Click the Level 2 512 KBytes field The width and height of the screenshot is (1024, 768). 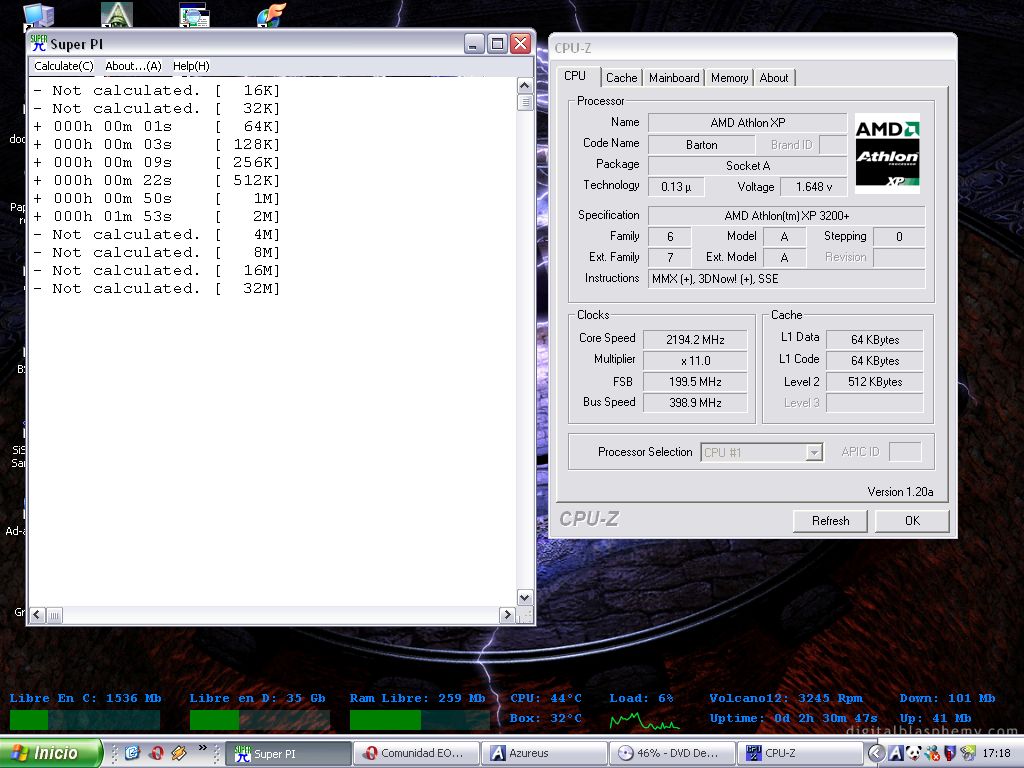click(874, 381)
